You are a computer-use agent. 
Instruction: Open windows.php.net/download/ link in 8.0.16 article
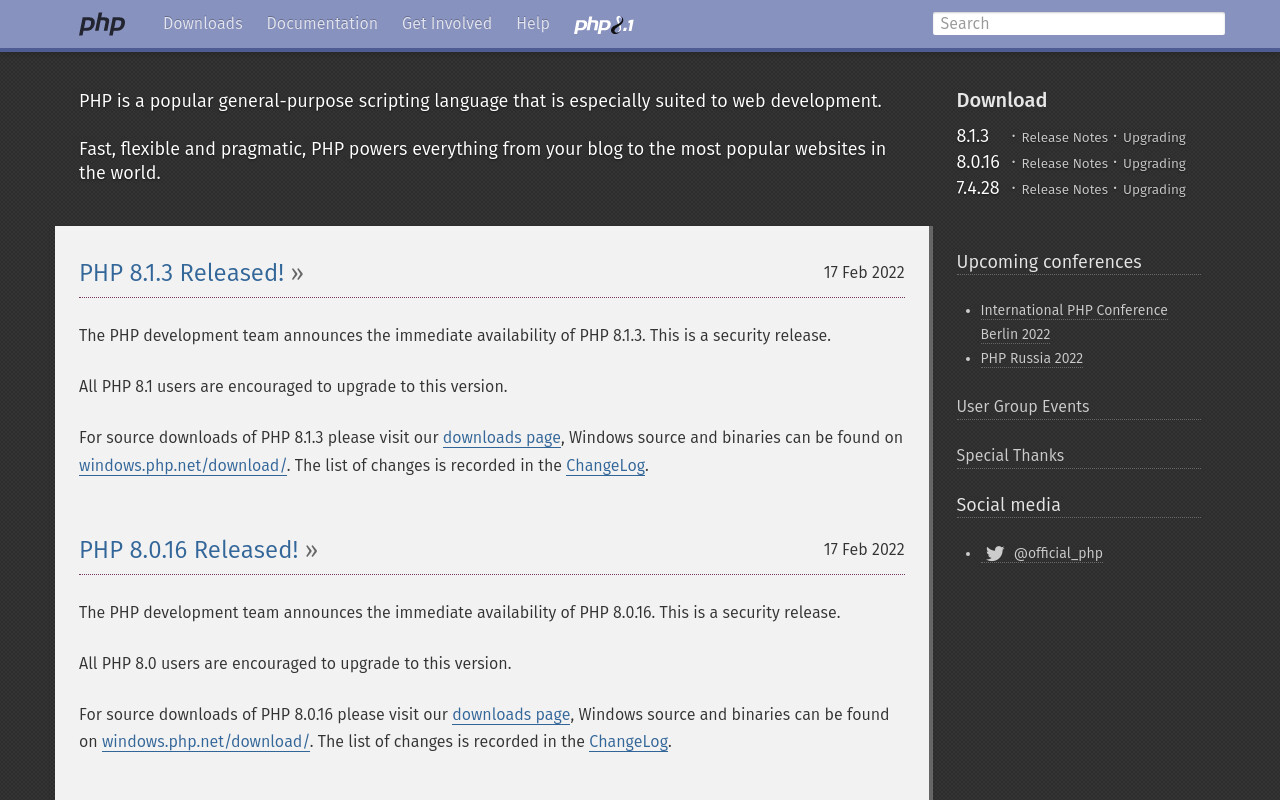[206, 742]
